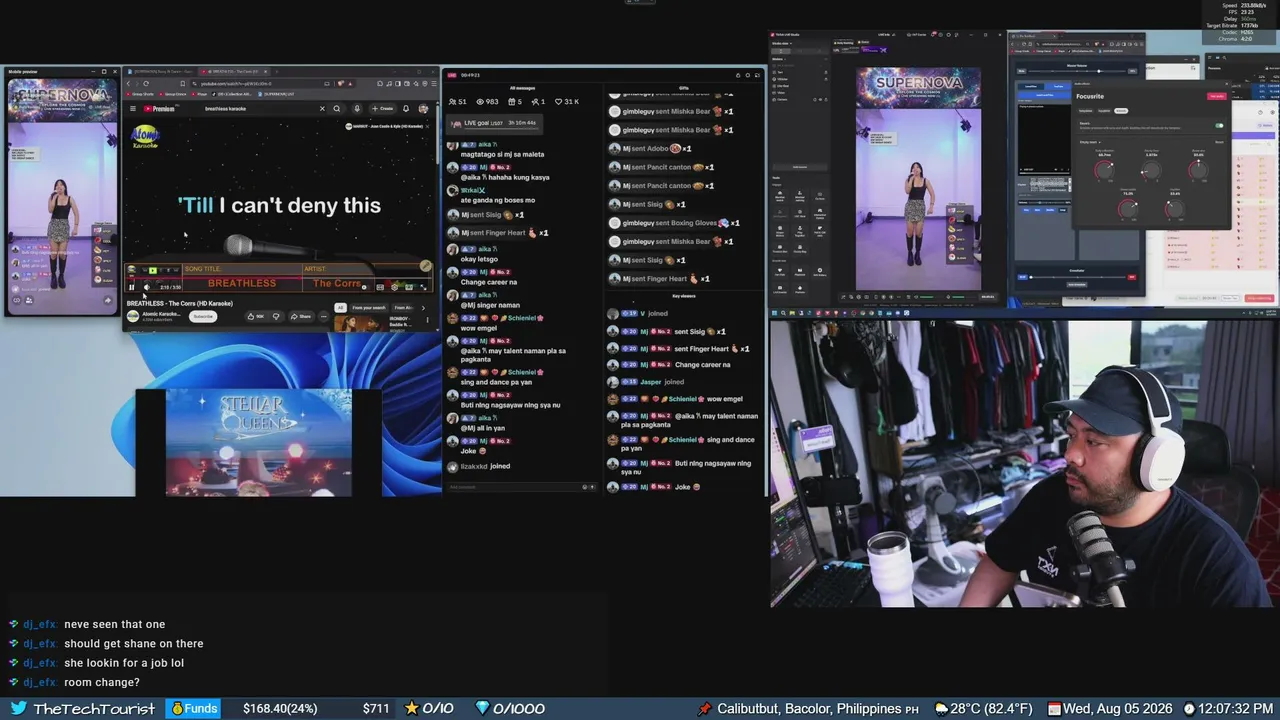Clear the 'breathless karaoke' search text
The height and width of the screenshot is (720, 1280).
[322, 108]
